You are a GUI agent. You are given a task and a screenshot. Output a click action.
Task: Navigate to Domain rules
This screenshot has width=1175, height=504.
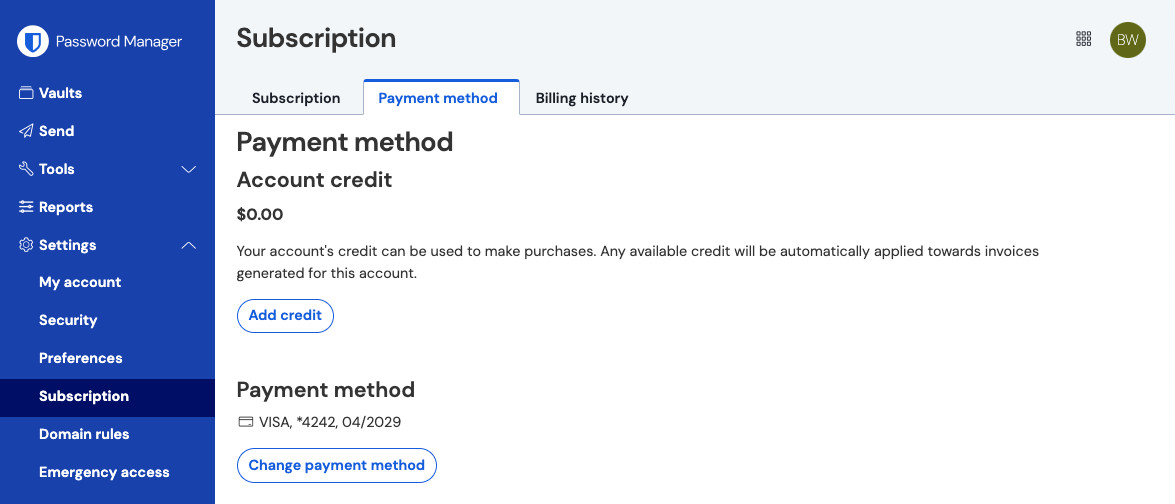[x=84, y=434]
